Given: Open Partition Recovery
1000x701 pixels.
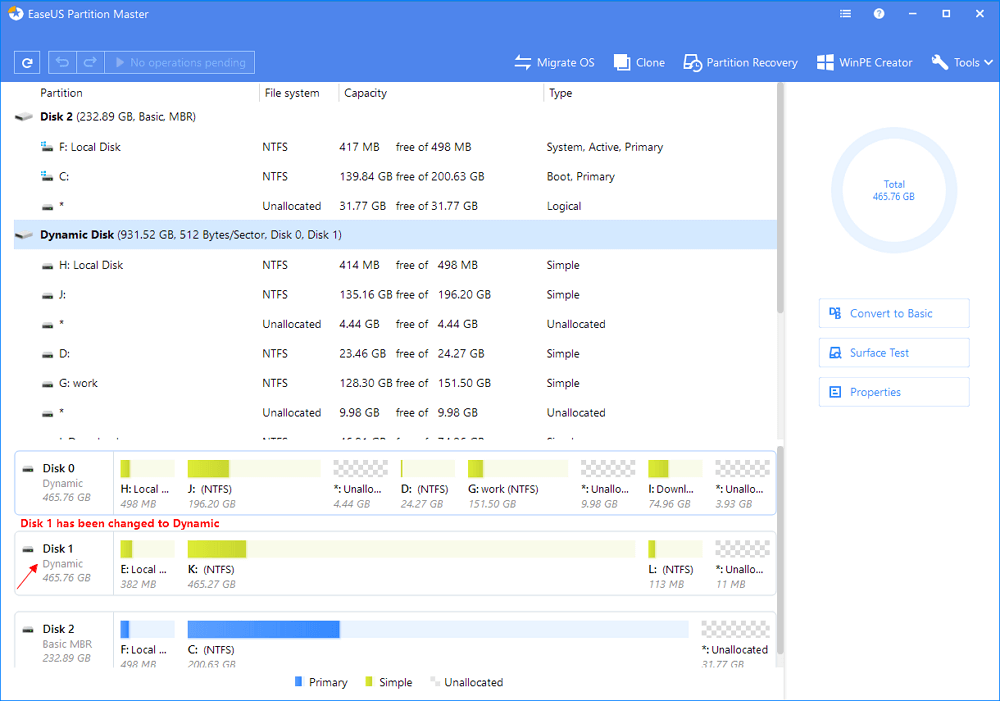Looking at the screenshot, I should (x=740, y=63).
